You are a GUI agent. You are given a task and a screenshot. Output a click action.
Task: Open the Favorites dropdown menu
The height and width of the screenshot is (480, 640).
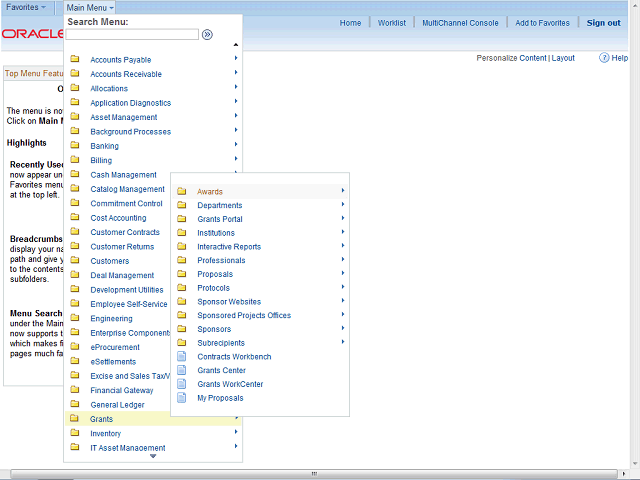[x=27, y=7]
